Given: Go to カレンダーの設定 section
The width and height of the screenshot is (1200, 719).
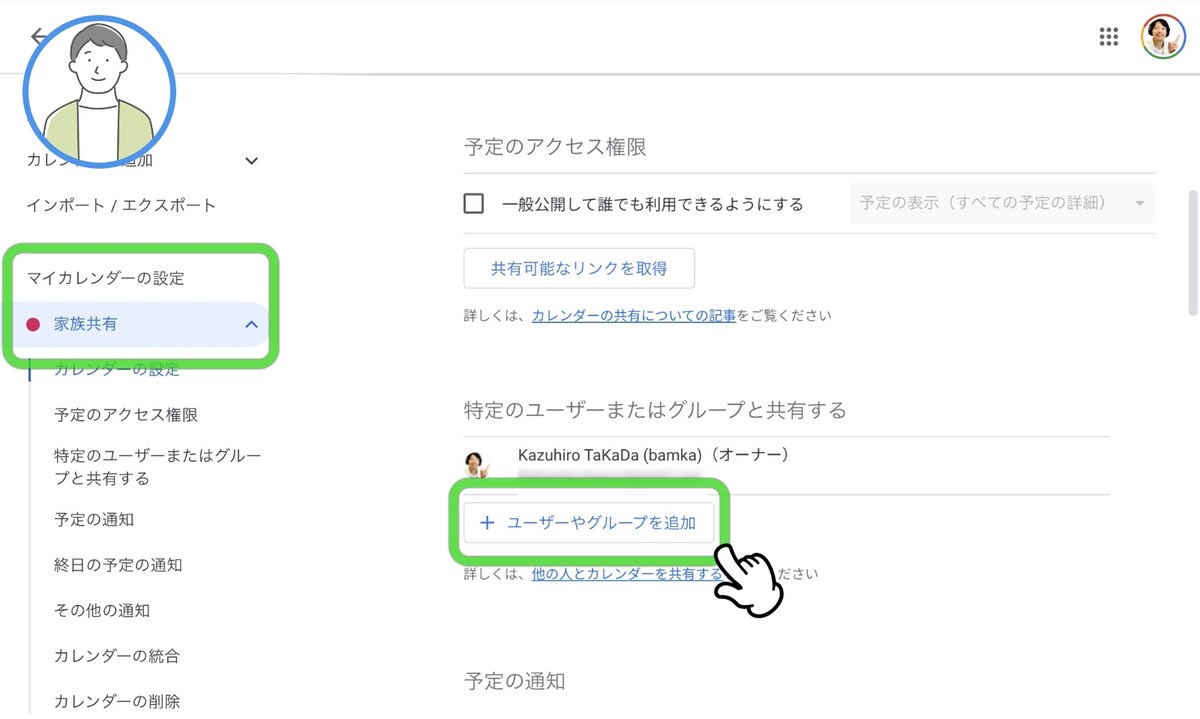Looking at the screenshot, I should click(x=117, y=369).
